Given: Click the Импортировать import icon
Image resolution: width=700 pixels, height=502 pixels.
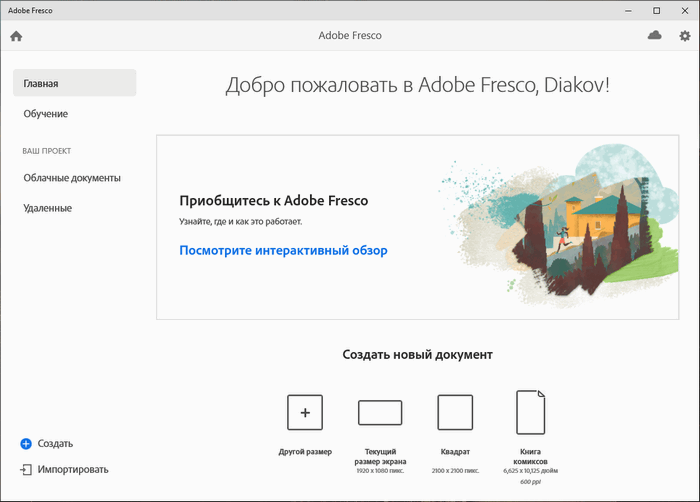Looking at the screenshot, I should click(26, 469).
